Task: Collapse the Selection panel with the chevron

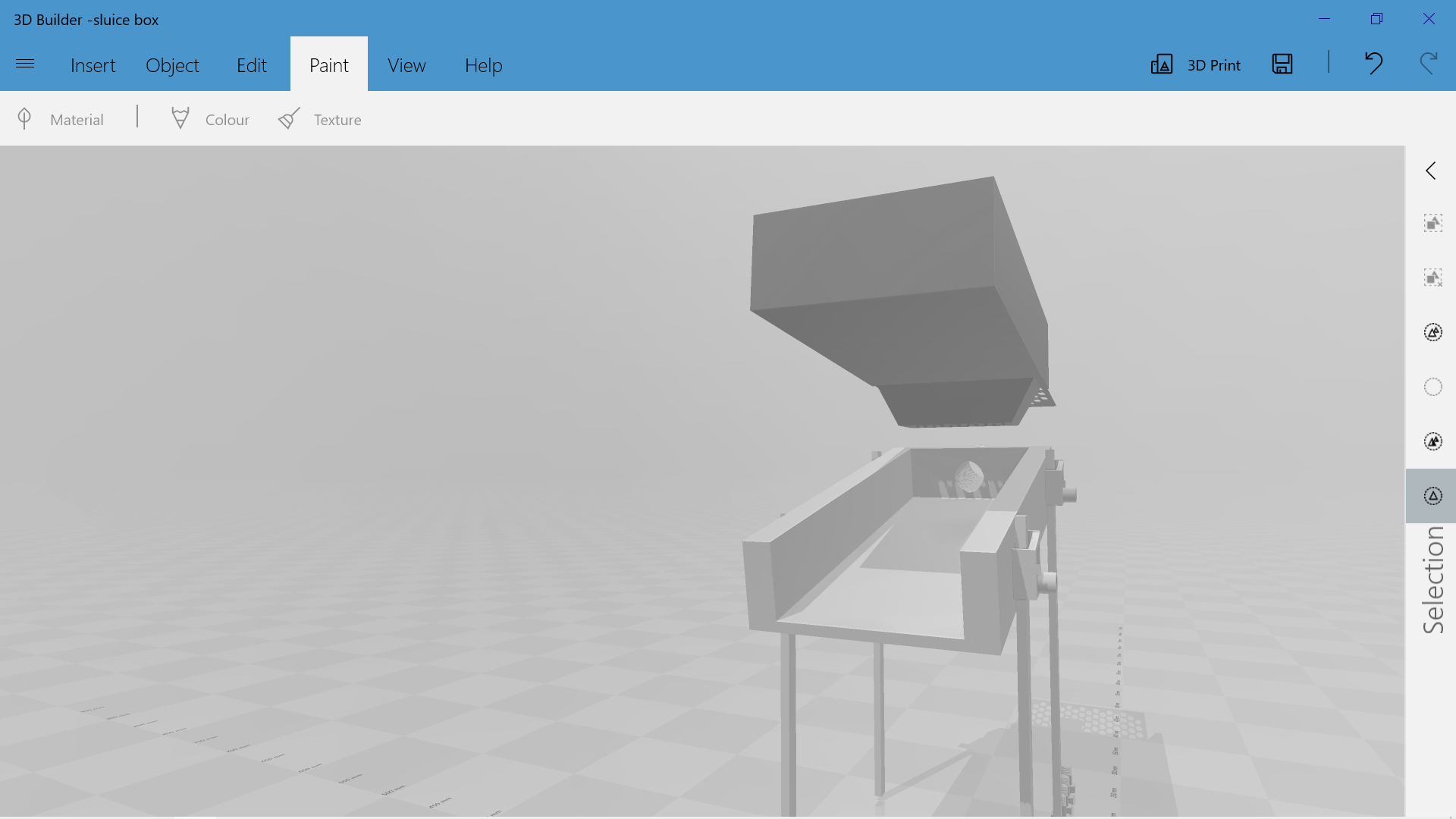Action: coord(1432,171)
